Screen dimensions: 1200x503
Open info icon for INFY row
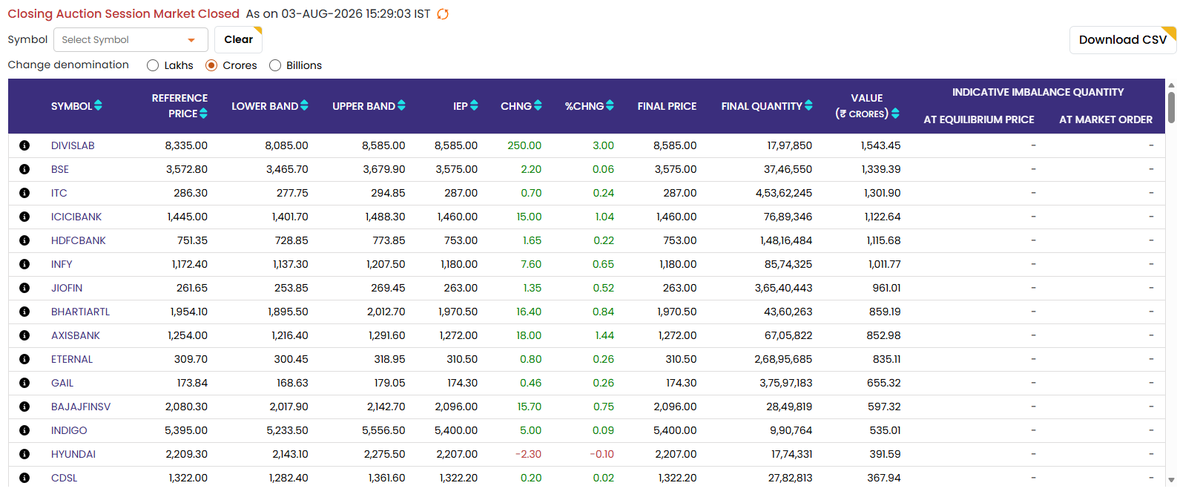click(24, 265)
